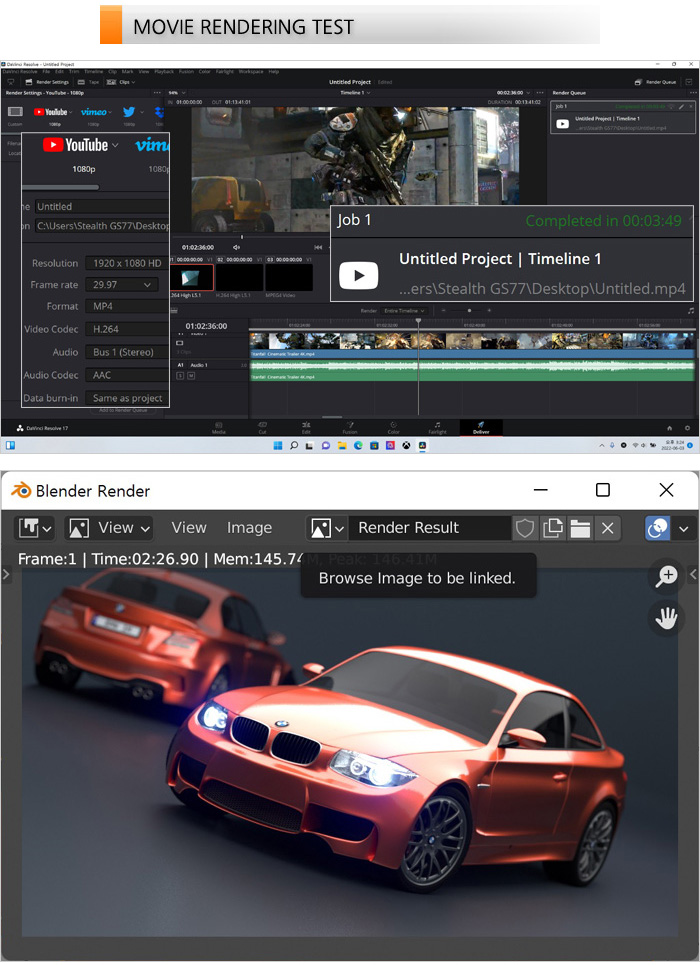Switch to the Deliver page in DaVinci Resolve
Image resolution: width=700 pixels, height=965 pixels.
click(481, 428)
